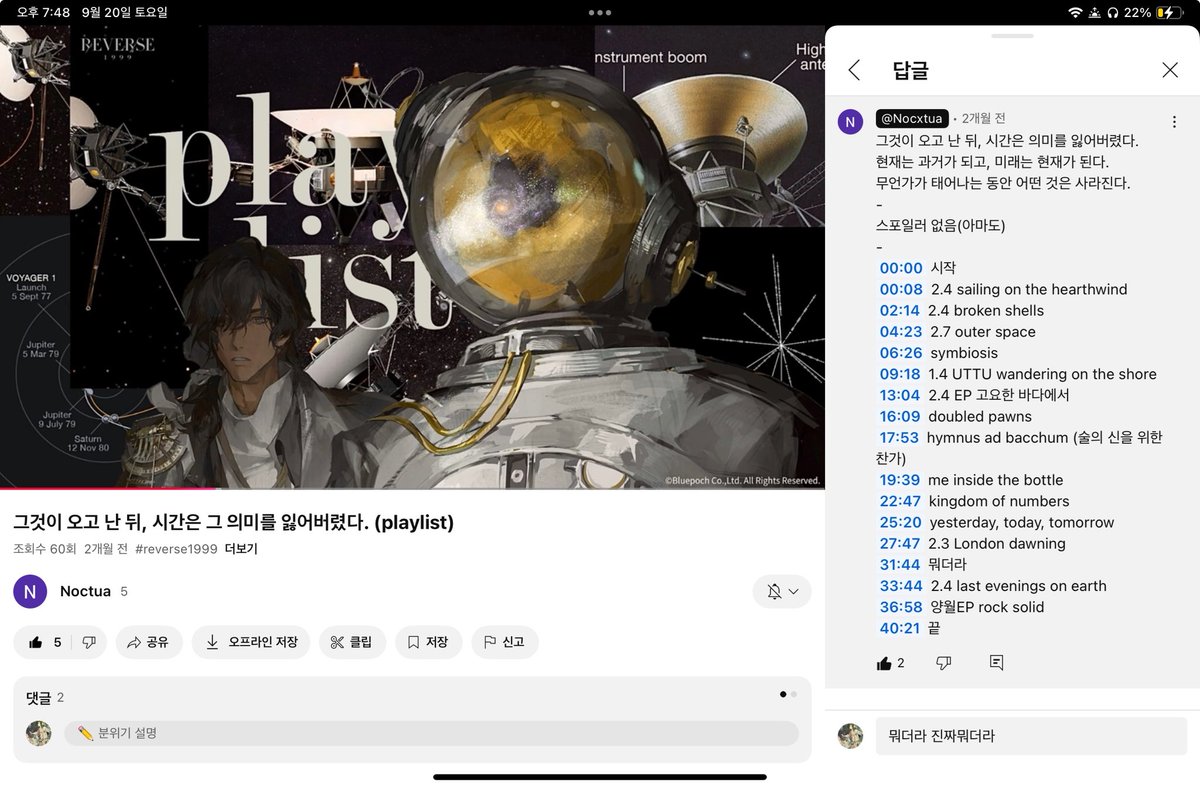The width and height of the screenshot is (1200, 788).
Task: Like the video with thumbs-up button
Action: pos(44,642)
